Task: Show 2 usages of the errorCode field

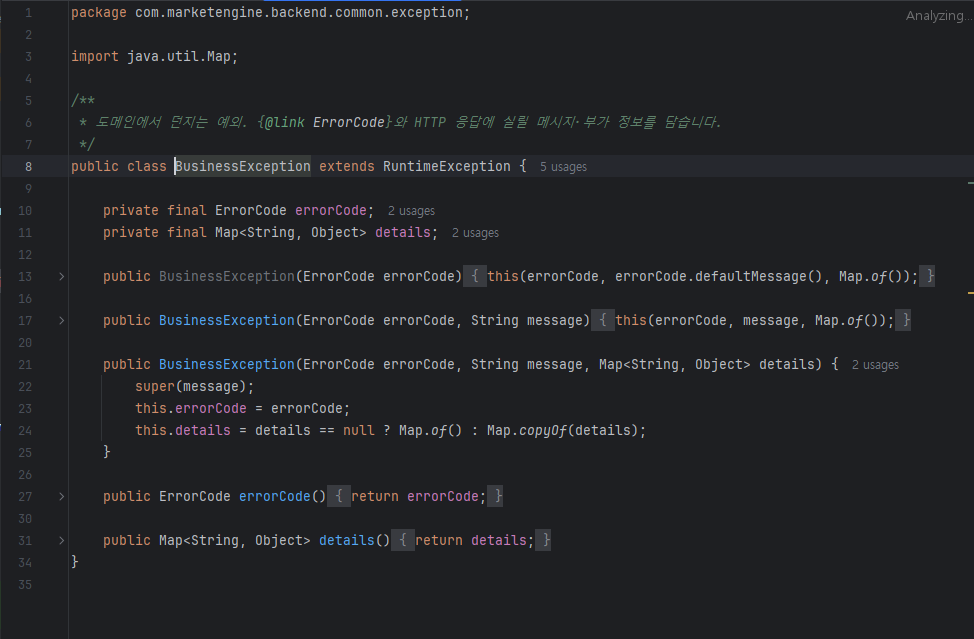Action: pyautogui.click(x=411, y=211)
